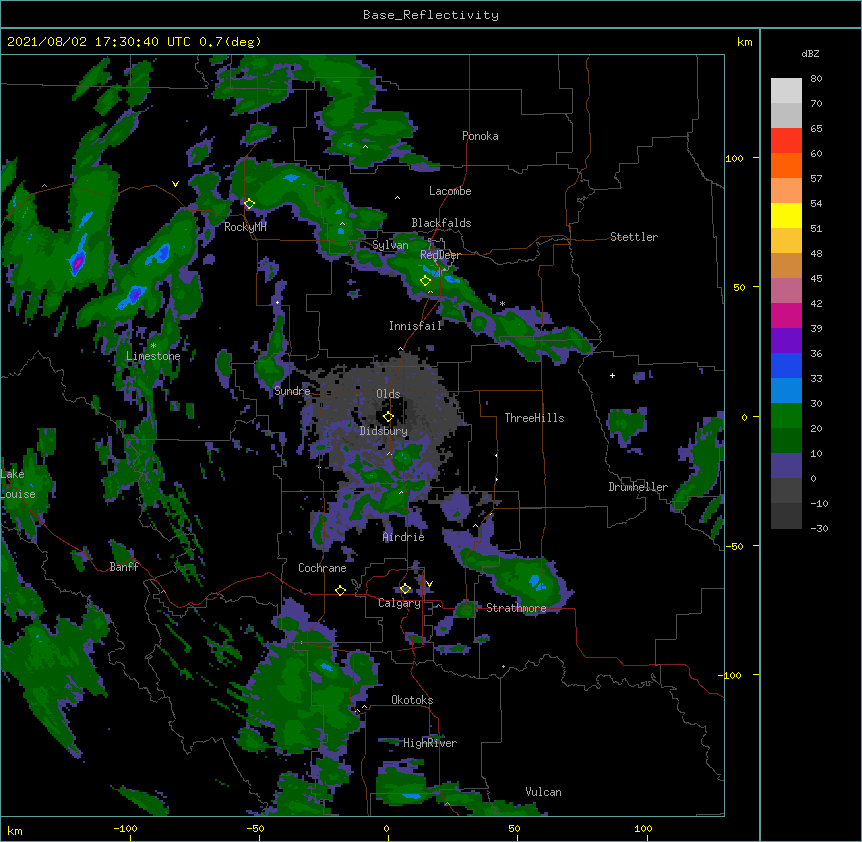
Task: Click the yellow station marker at Calgary
Action: coord(405,589)
